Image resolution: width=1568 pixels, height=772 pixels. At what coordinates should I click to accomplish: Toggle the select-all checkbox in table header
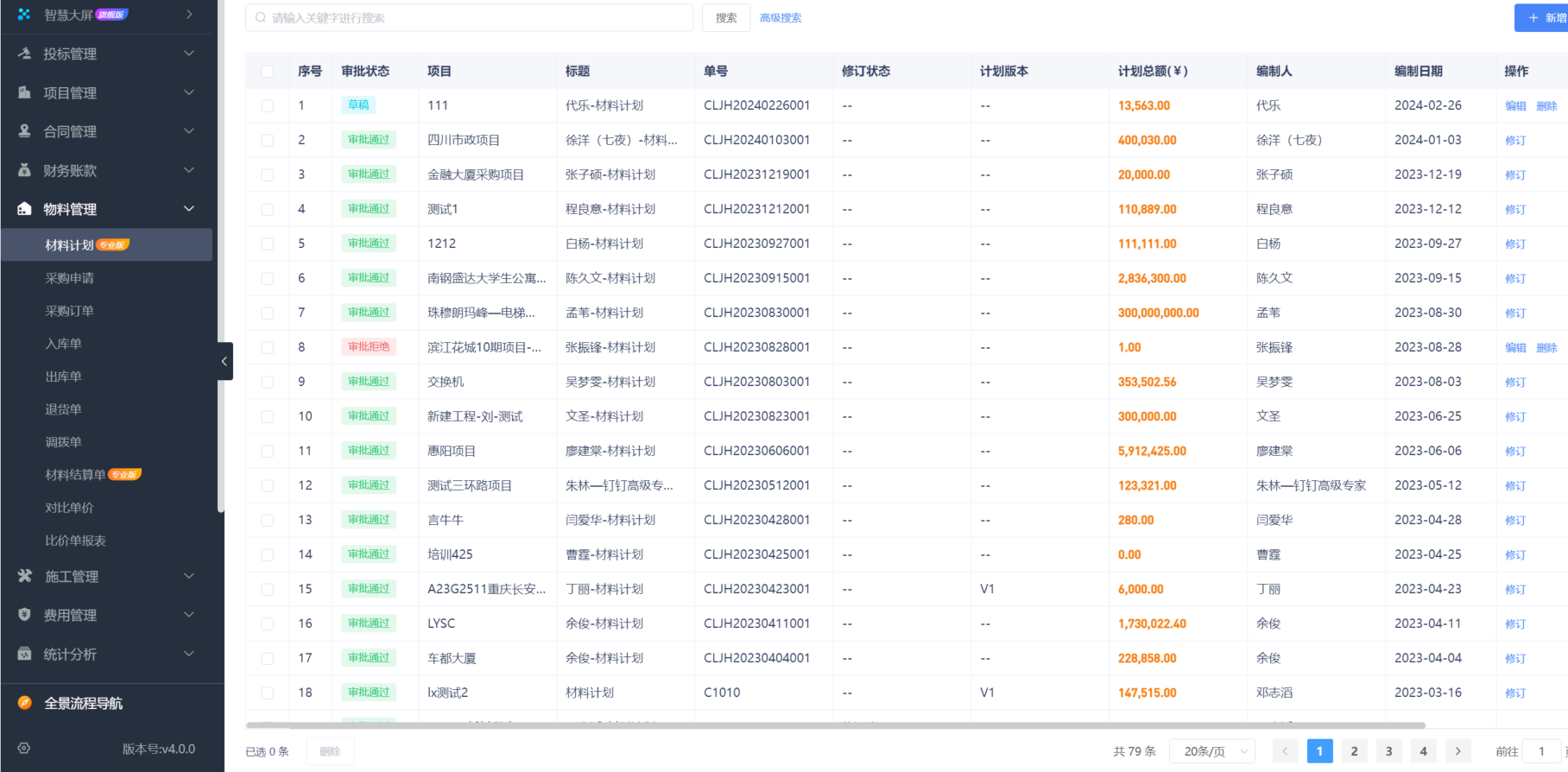268,72
